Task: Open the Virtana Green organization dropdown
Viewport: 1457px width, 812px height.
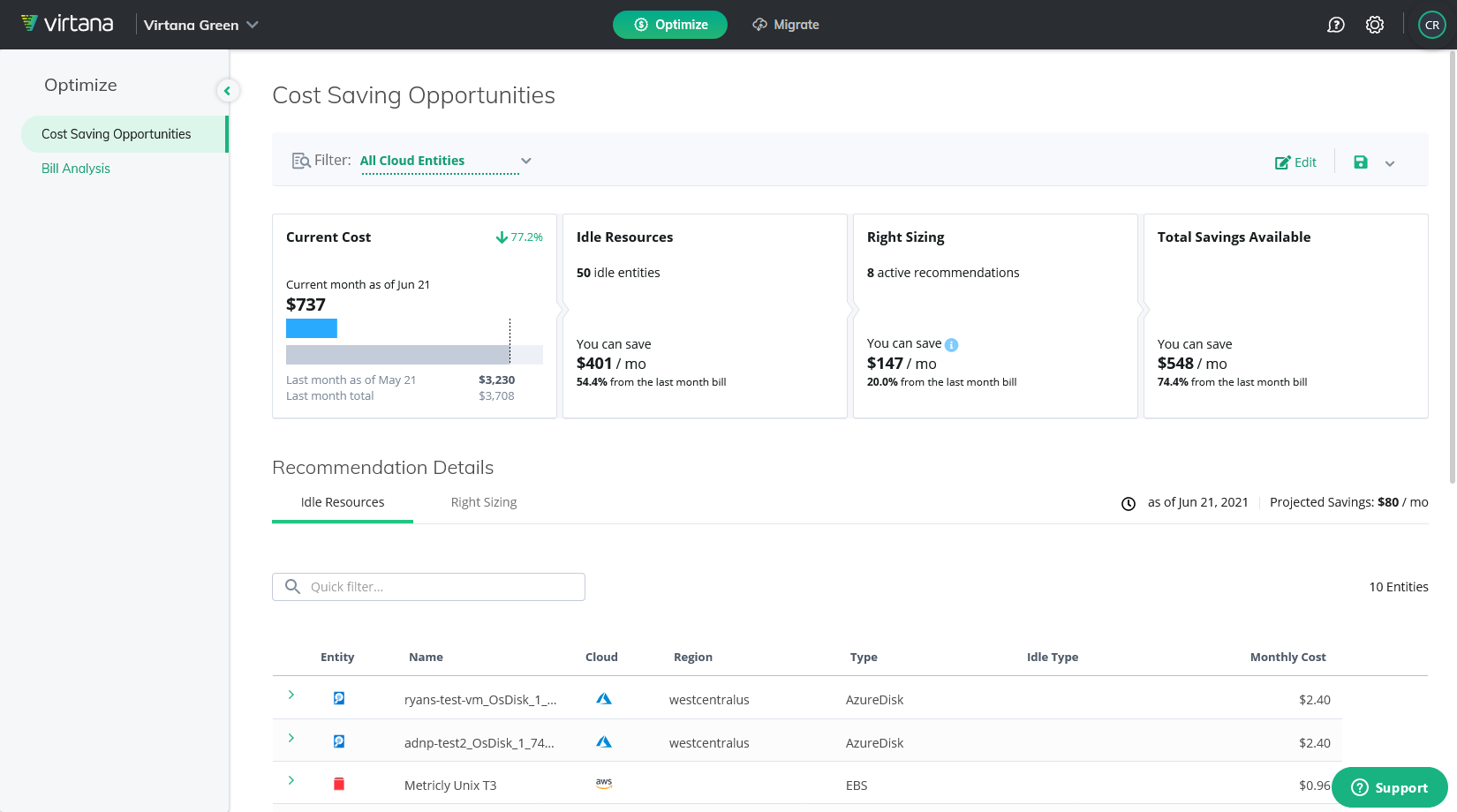Action: 200,25
